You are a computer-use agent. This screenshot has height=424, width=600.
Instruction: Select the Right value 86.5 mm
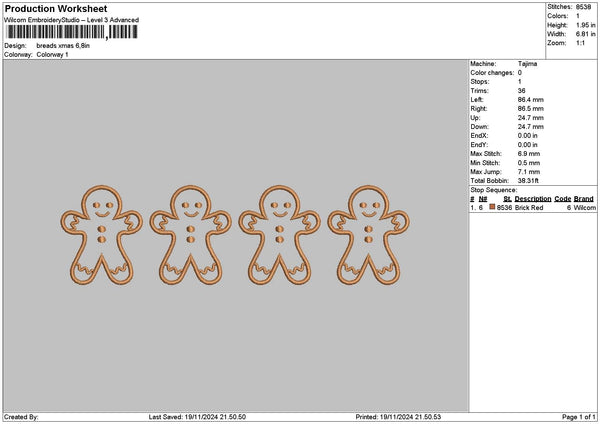point(530,109)
